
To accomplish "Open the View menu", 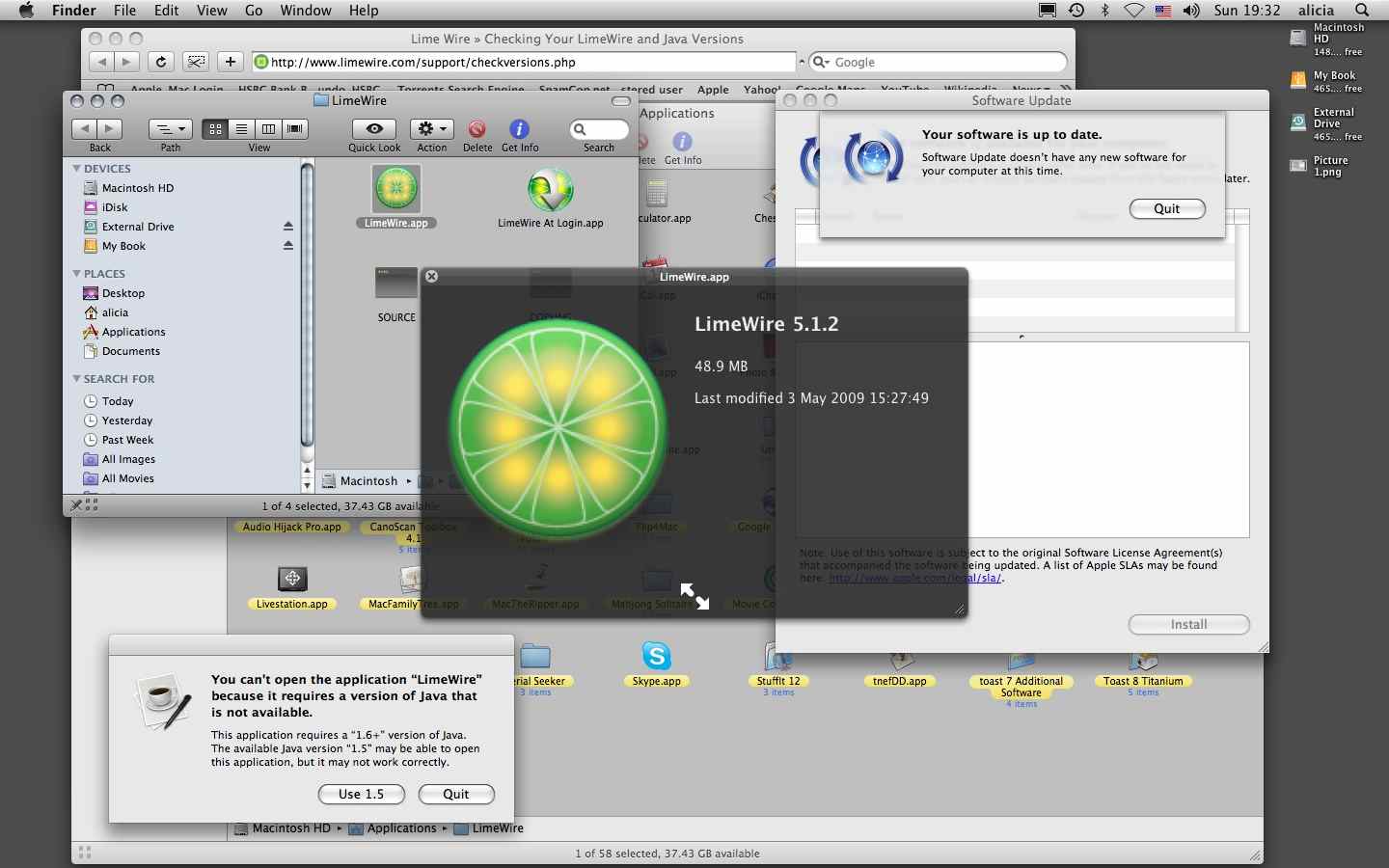I will coord(211,11).
